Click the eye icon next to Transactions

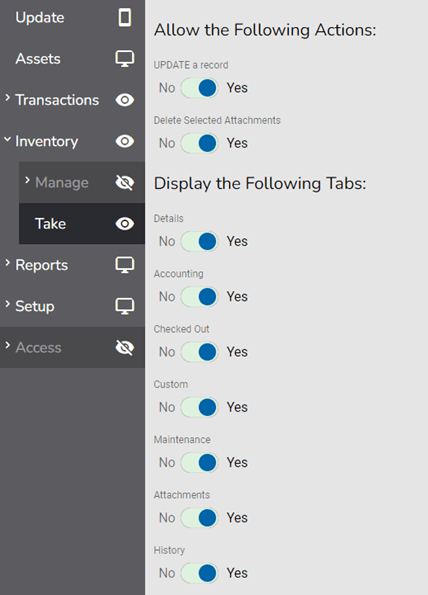point(125,100)
